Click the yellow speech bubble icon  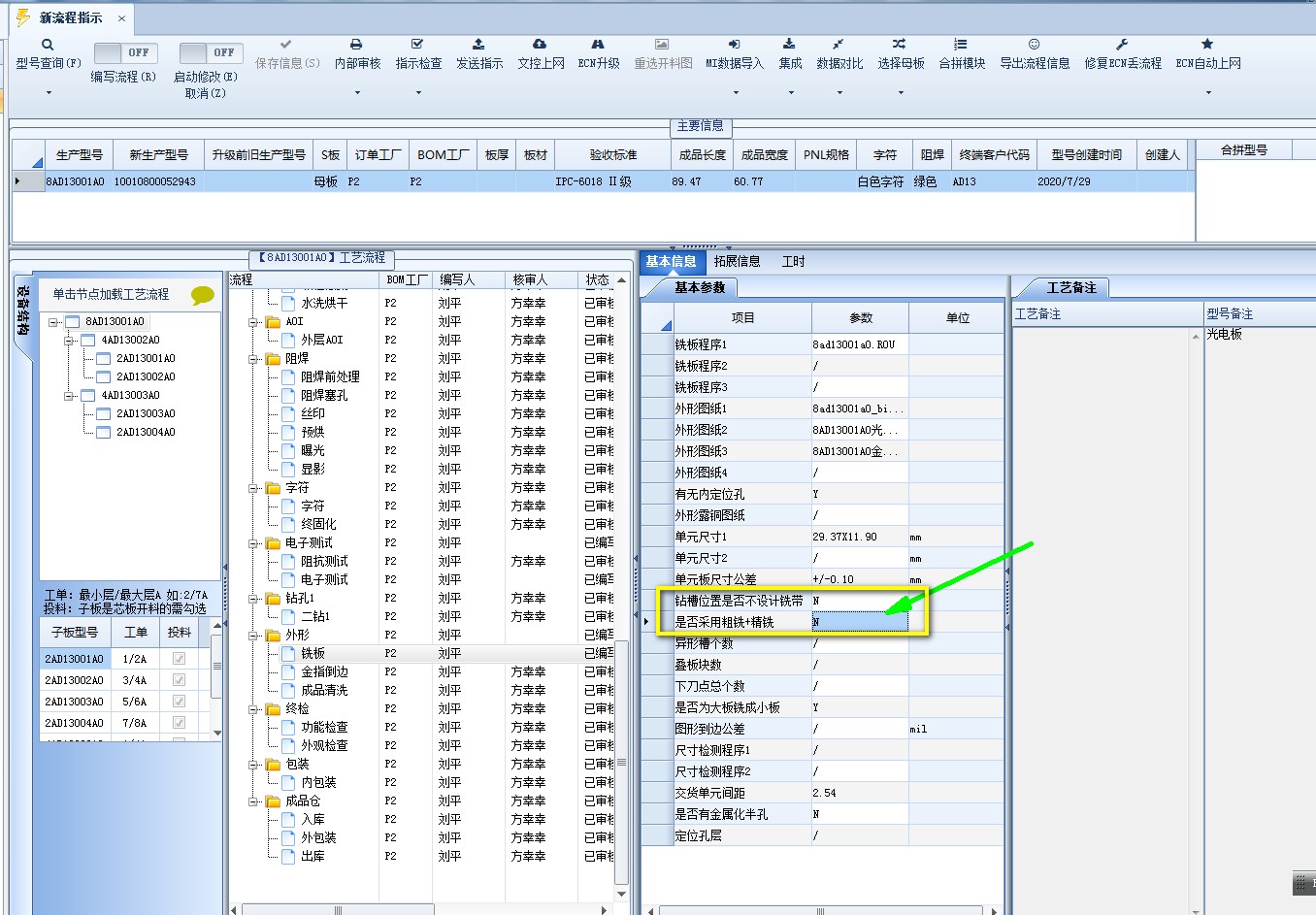tap(202, 296)
